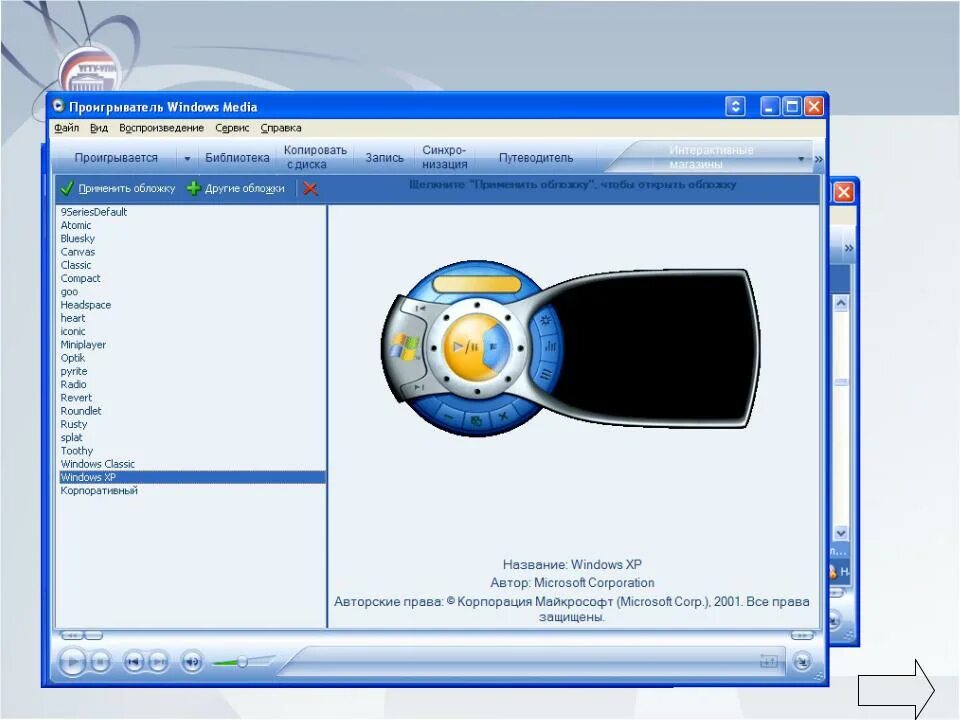The height and width of the screenshot is (720, 960).
Task: Delete selected skin with red X icon
Action: tap(310, 189)
